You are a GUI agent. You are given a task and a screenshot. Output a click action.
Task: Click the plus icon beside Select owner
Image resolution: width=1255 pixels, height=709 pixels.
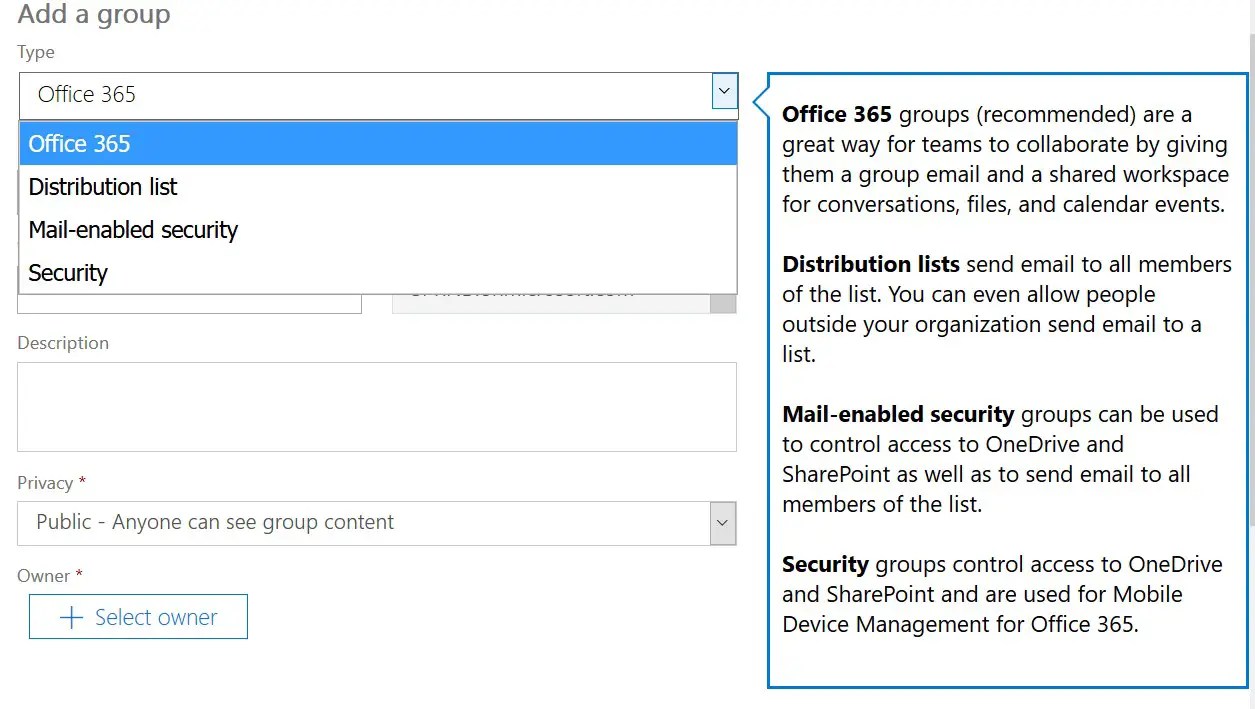click(70, 617)
